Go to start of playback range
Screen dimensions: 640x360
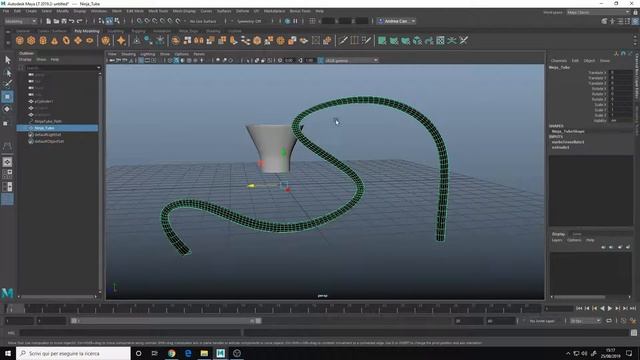(579, 309)
